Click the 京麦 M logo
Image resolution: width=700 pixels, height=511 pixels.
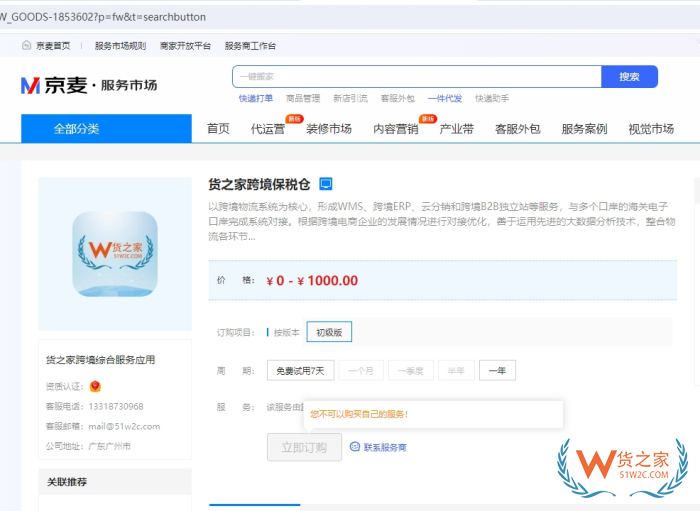click(30, 85)
